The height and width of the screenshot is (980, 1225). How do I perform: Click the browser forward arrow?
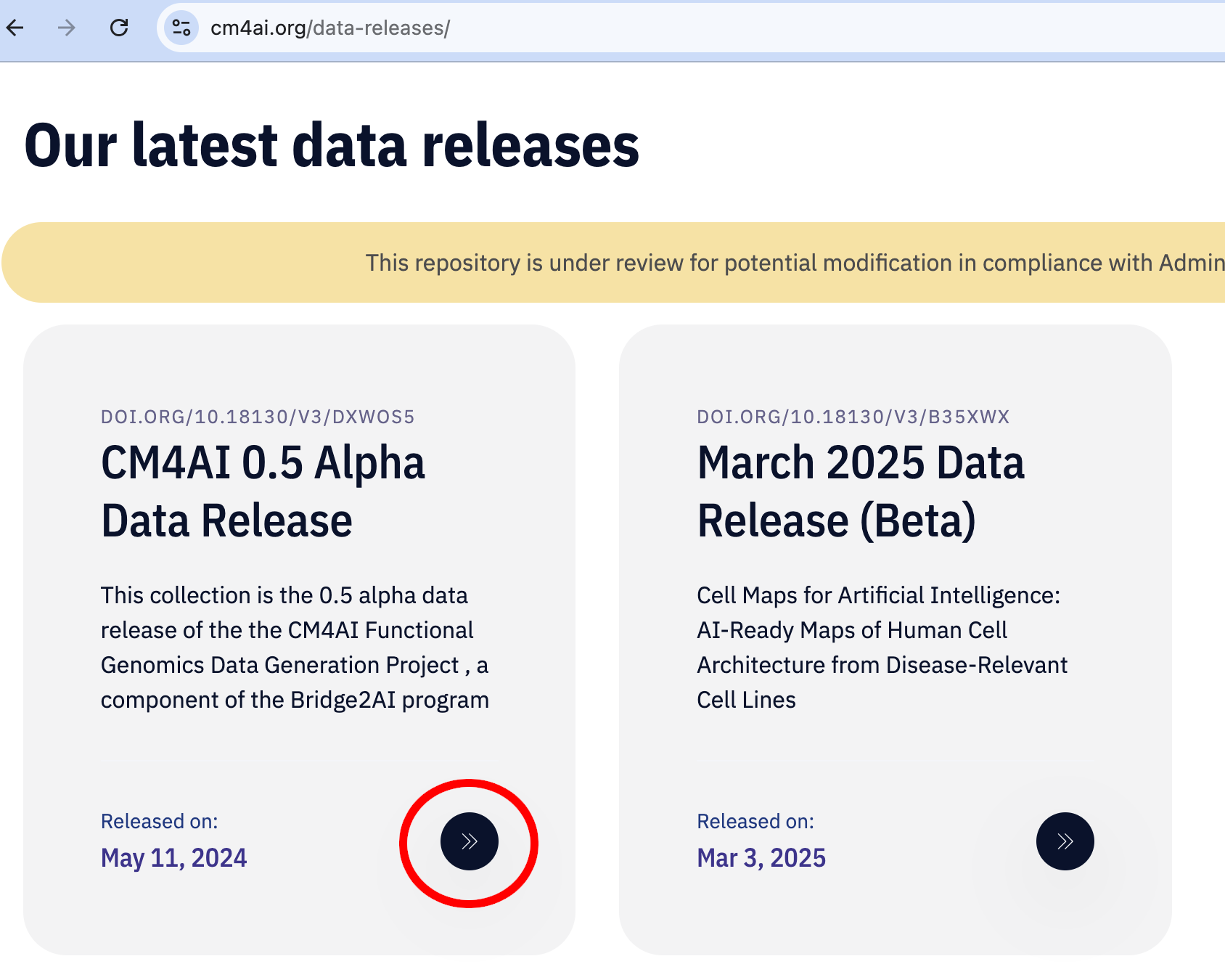67,28
